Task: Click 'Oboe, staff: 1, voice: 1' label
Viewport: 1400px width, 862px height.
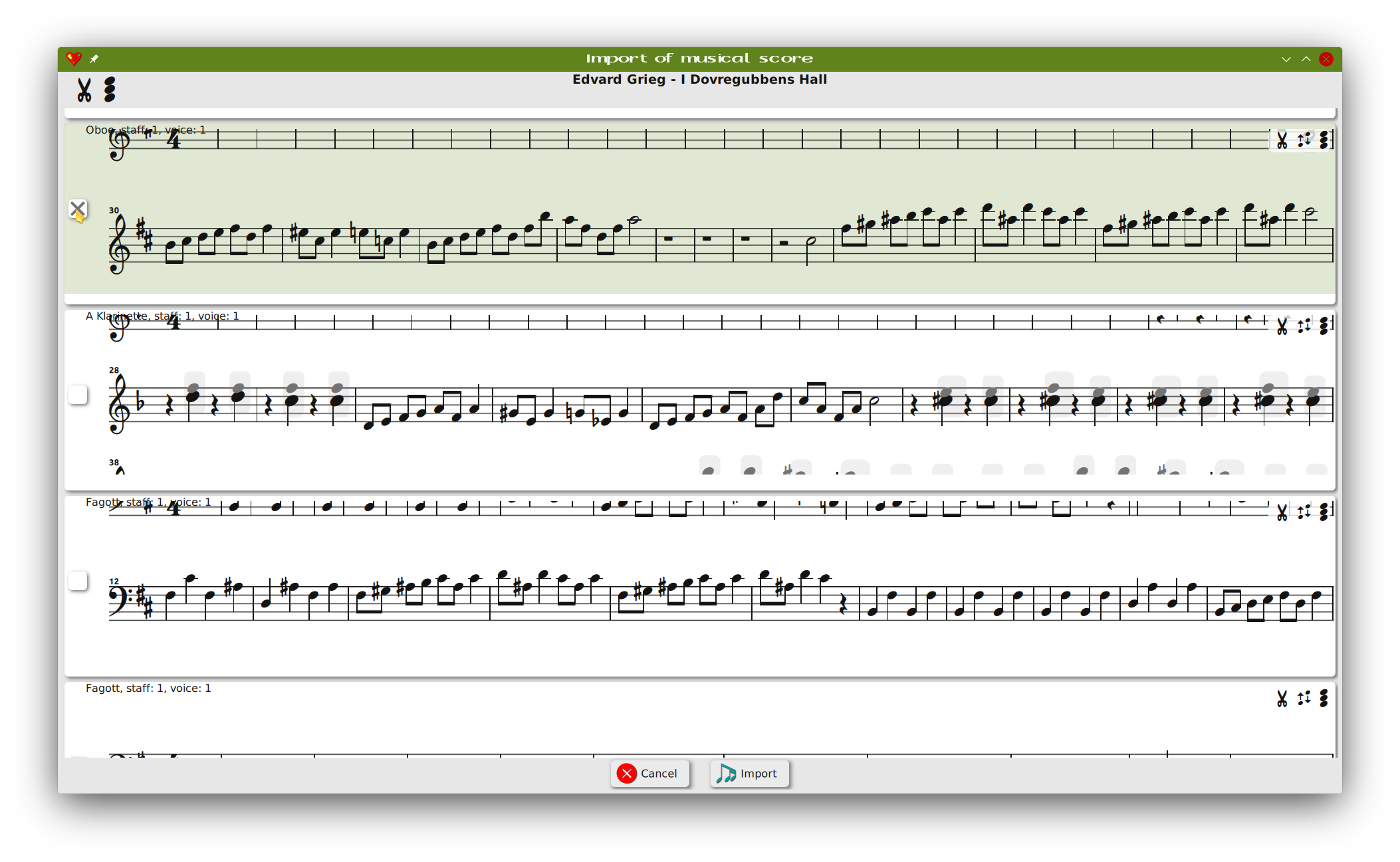Action: pos(146,130)
